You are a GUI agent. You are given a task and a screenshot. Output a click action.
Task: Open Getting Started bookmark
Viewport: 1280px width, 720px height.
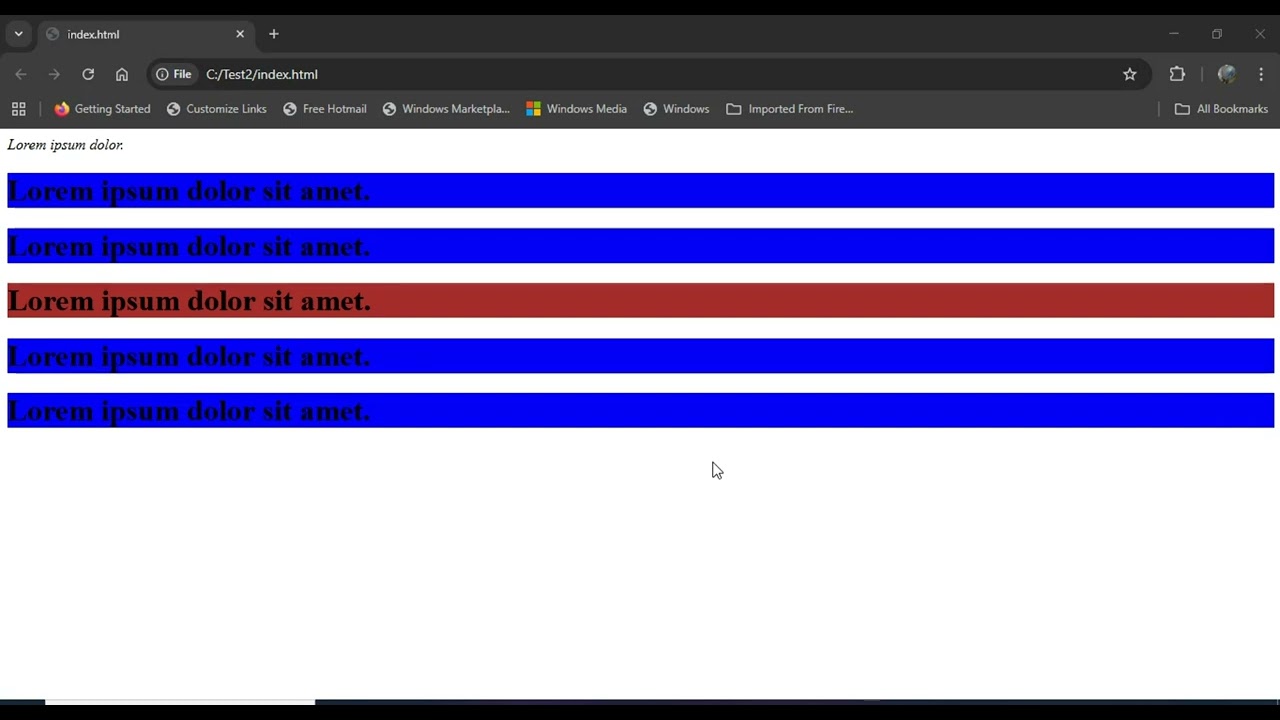[x=102, y=109]
